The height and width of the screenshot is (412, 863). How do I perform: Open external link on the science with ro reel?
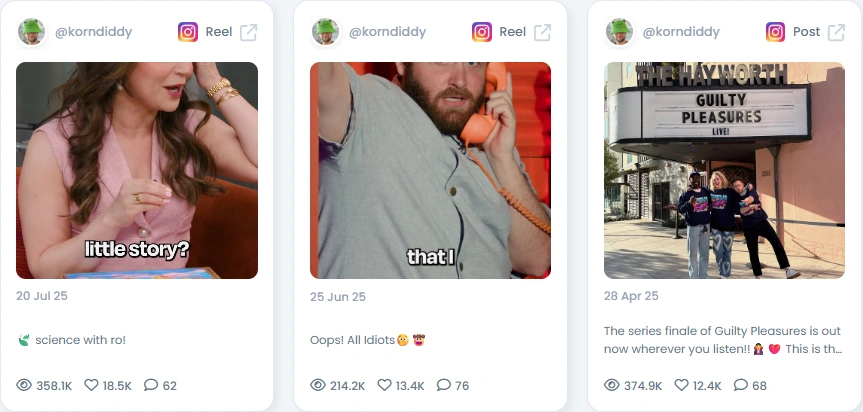(248, 32)
